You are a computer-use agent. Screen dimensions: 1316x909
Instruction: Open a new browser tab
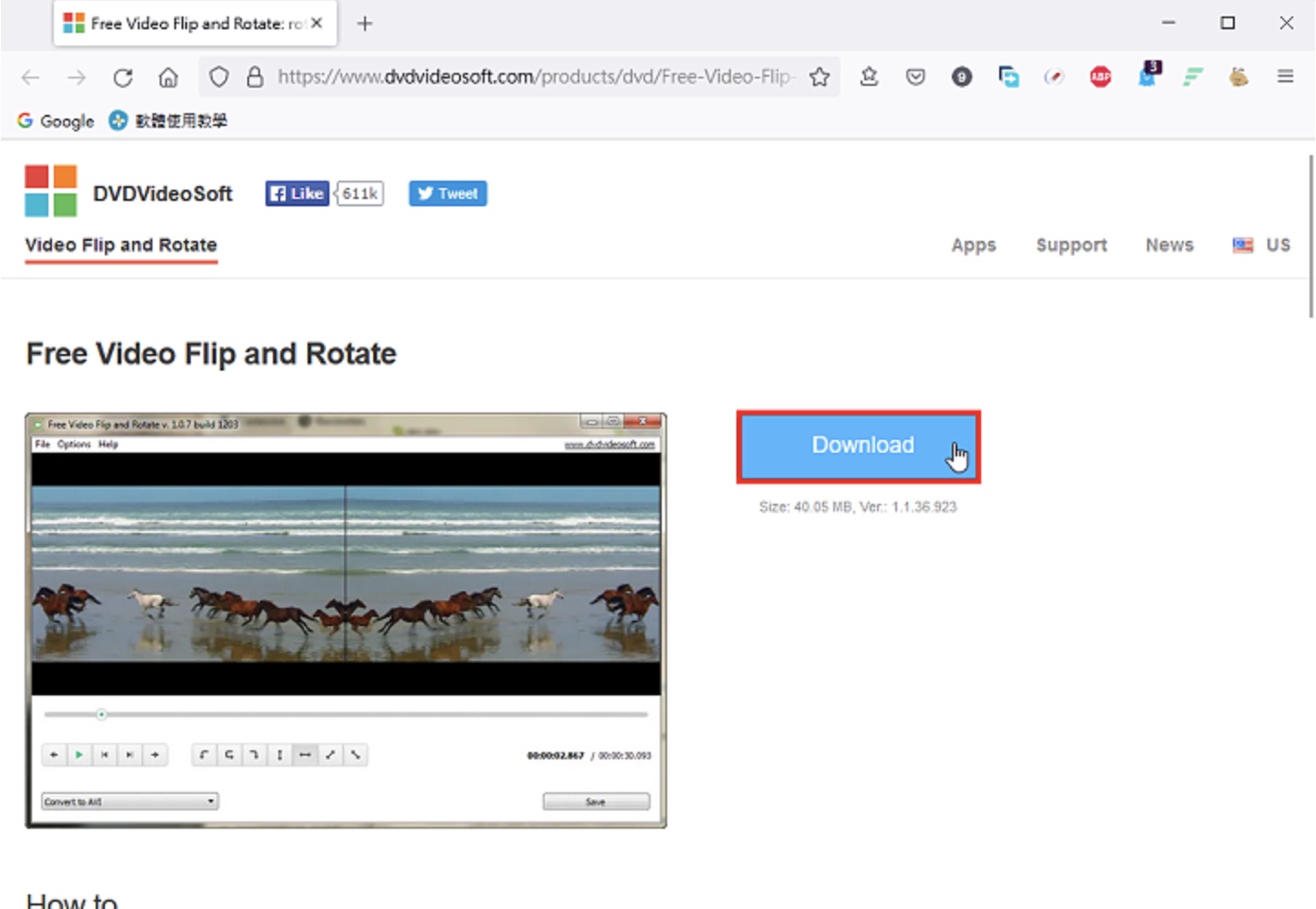[365, 24]
